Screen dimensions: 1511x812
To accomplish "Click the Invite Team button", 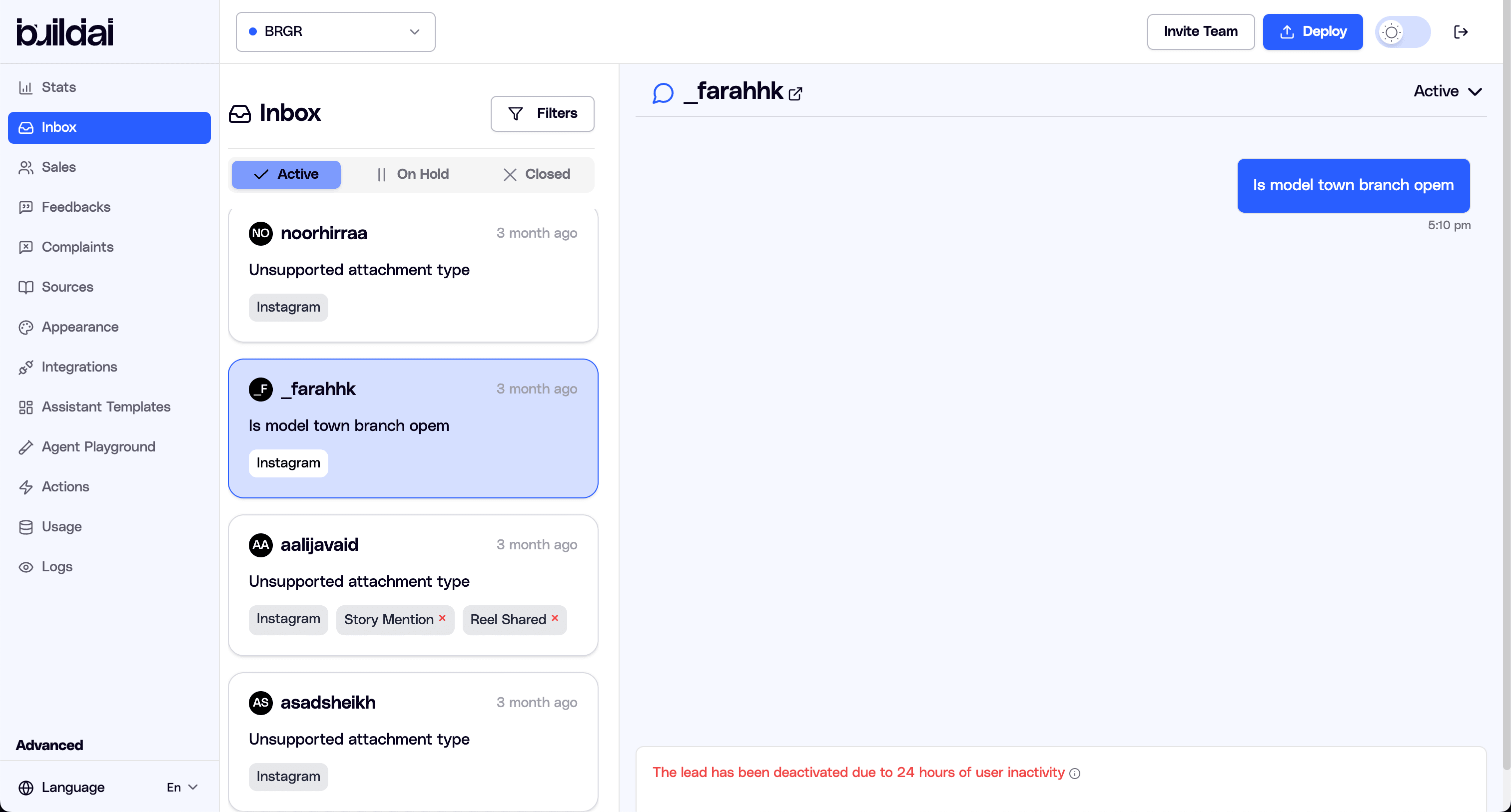I will (x=1200, y=31).
